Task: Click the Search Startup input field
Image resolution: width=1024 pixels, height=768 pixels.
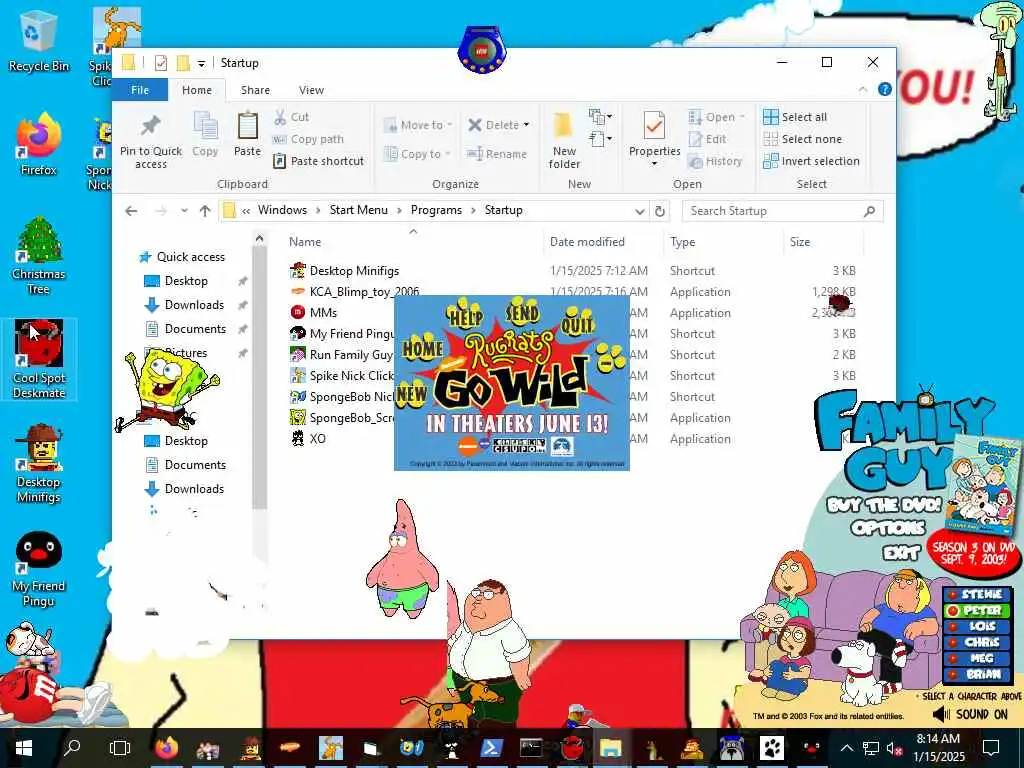Action: 782,211
